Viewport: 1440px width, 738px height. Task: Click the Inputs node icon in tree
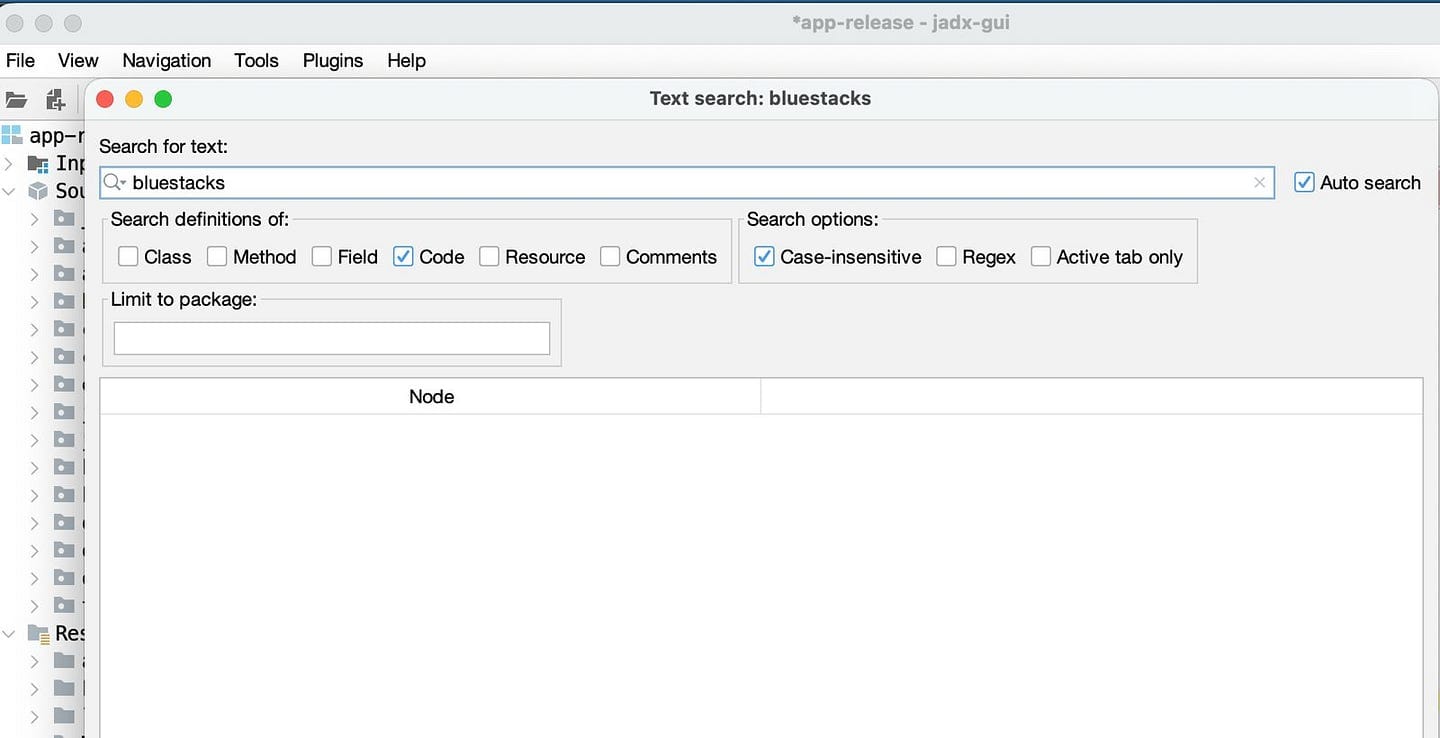click(x=38, y=163)
